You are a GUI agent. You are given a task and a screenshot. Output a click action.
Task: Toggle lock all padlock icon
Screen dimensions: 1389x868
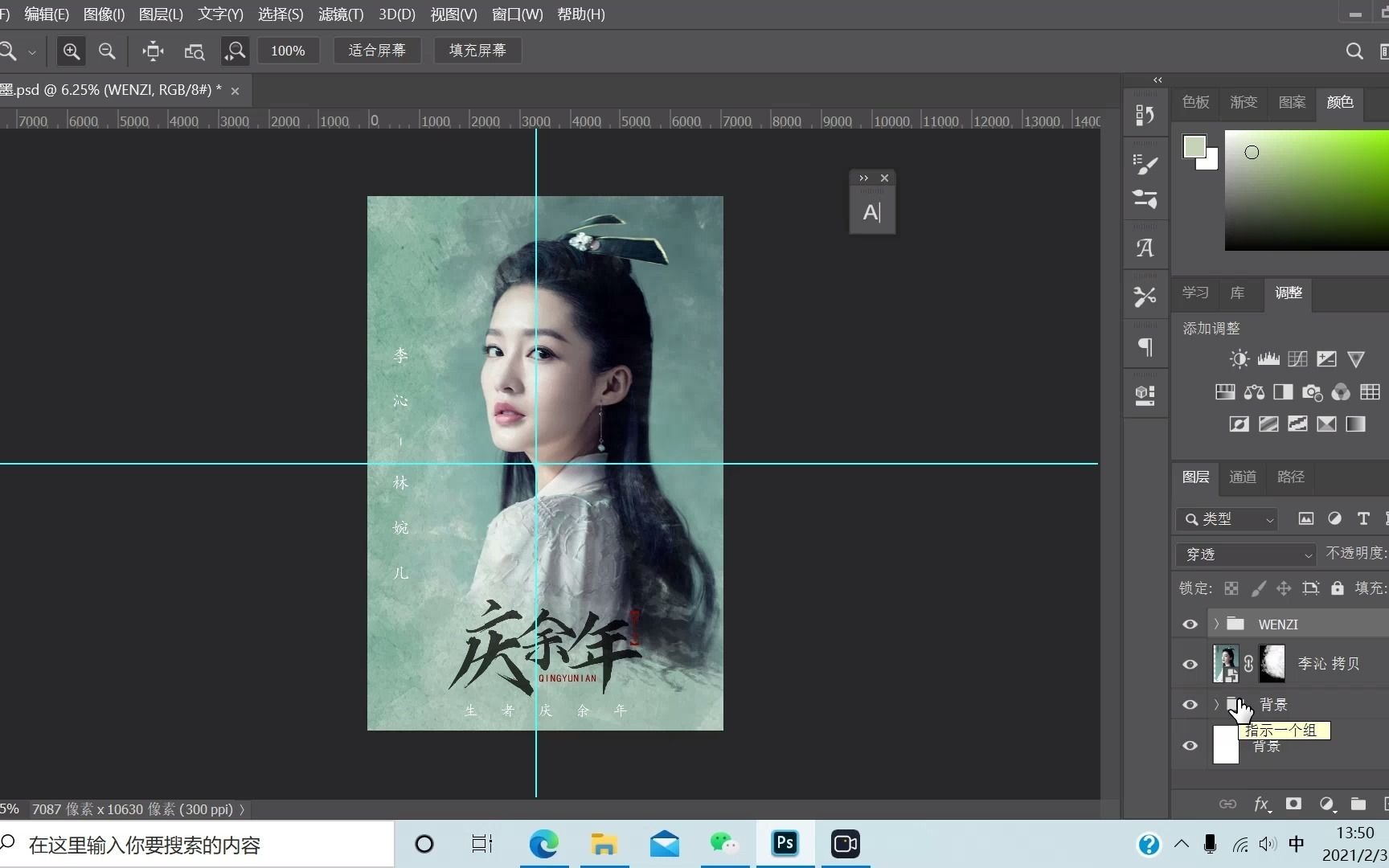click(x=1338, y=588)
